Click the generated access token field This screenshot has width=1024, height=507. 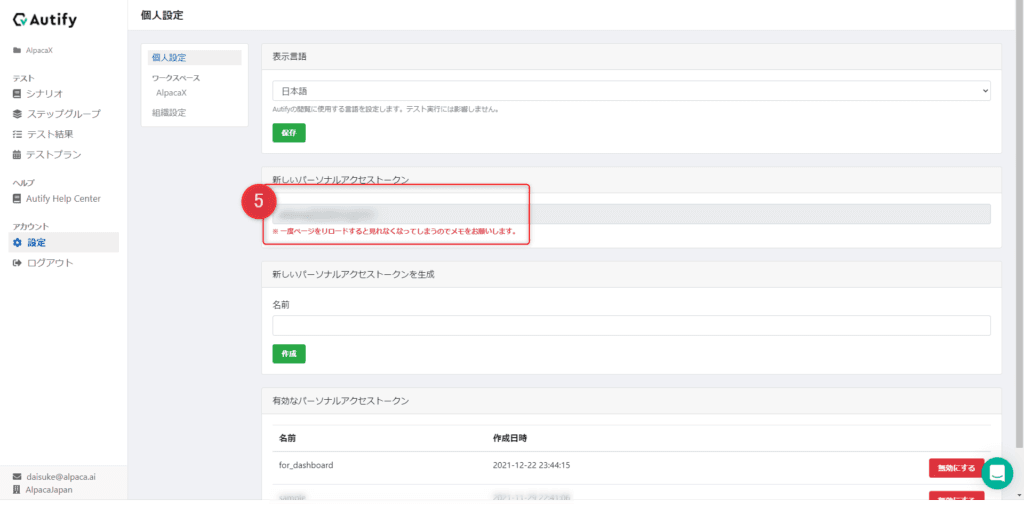point(631,214)
